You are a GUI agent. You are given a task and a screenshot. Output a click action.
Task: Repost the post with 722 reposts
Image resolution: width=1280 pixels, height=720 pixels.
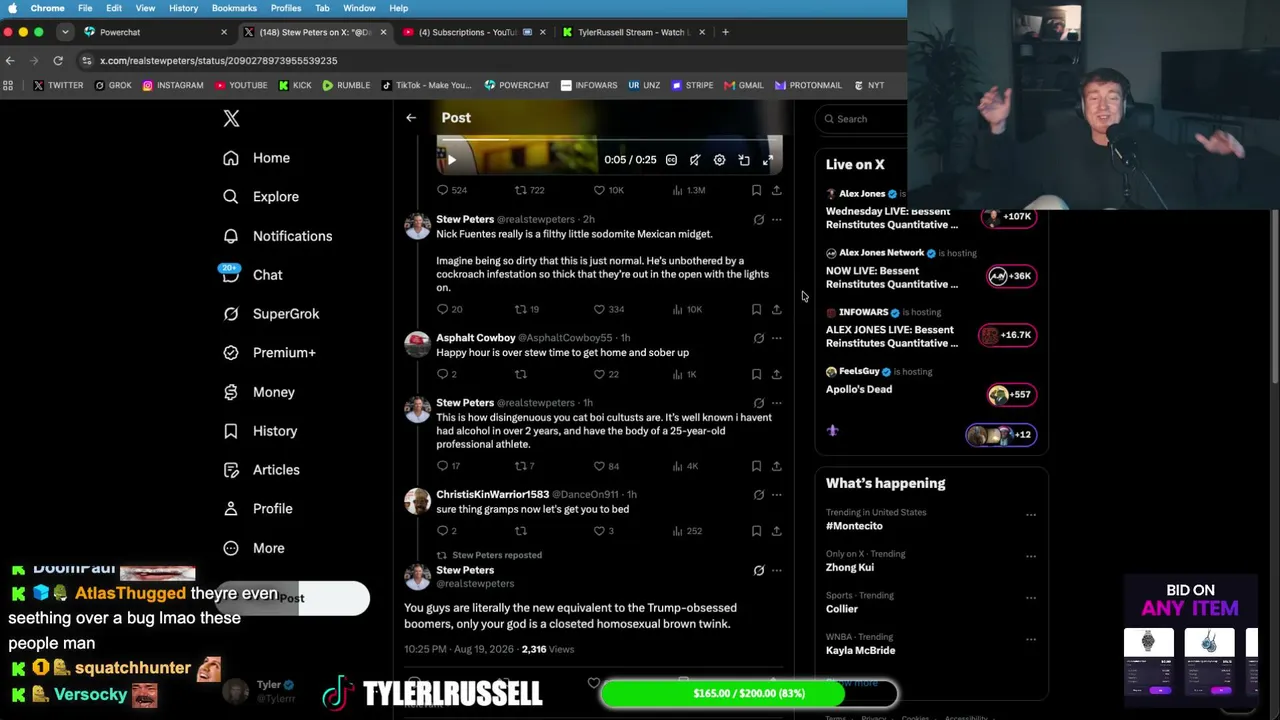tap(529, 190)
